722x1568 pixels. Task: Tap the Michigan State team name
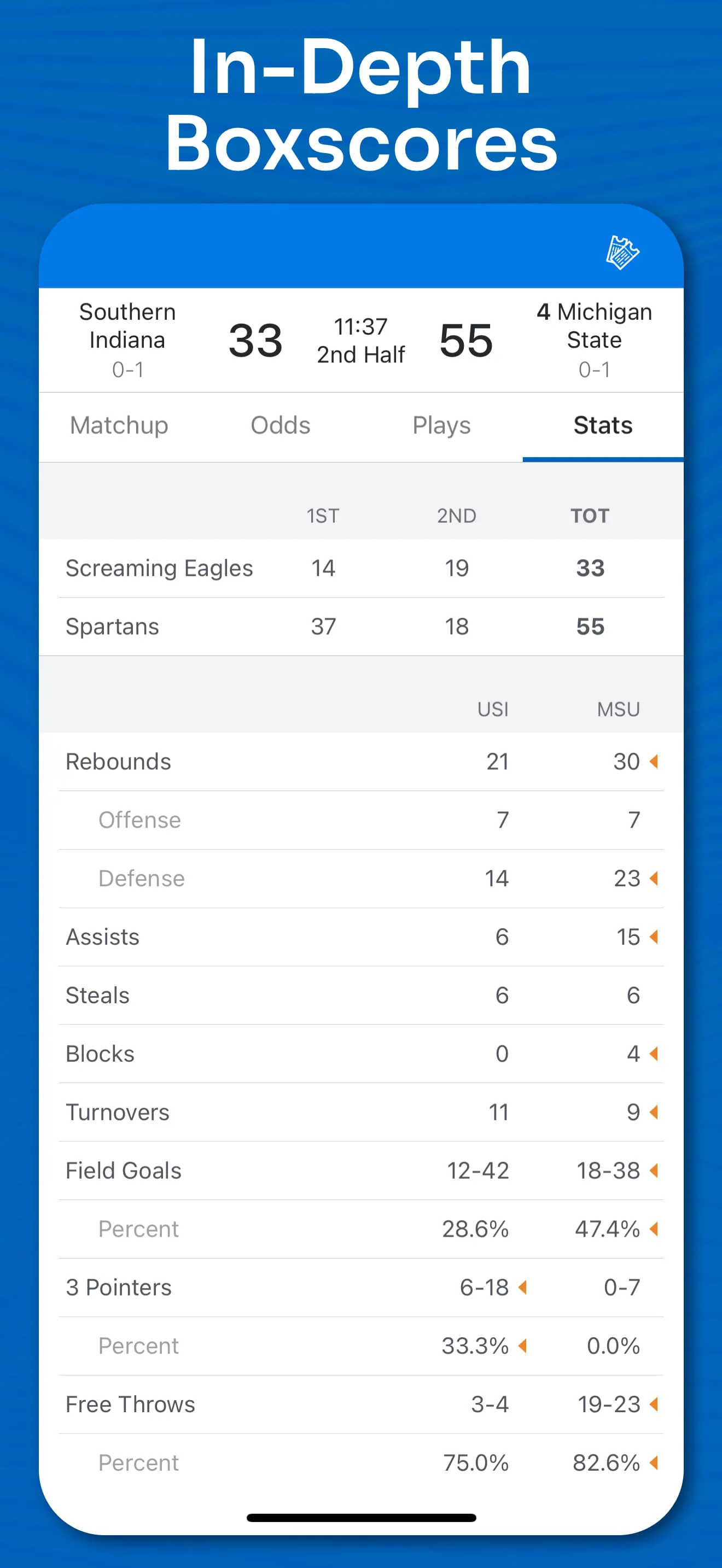pyautogui.click(x=594, y=326)
